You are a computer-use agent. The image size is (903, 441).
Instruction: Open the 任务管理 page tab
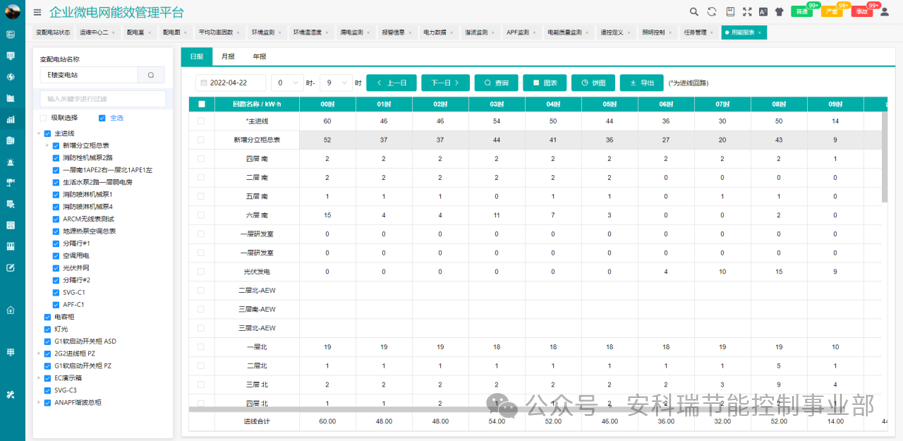pos(698,33)
